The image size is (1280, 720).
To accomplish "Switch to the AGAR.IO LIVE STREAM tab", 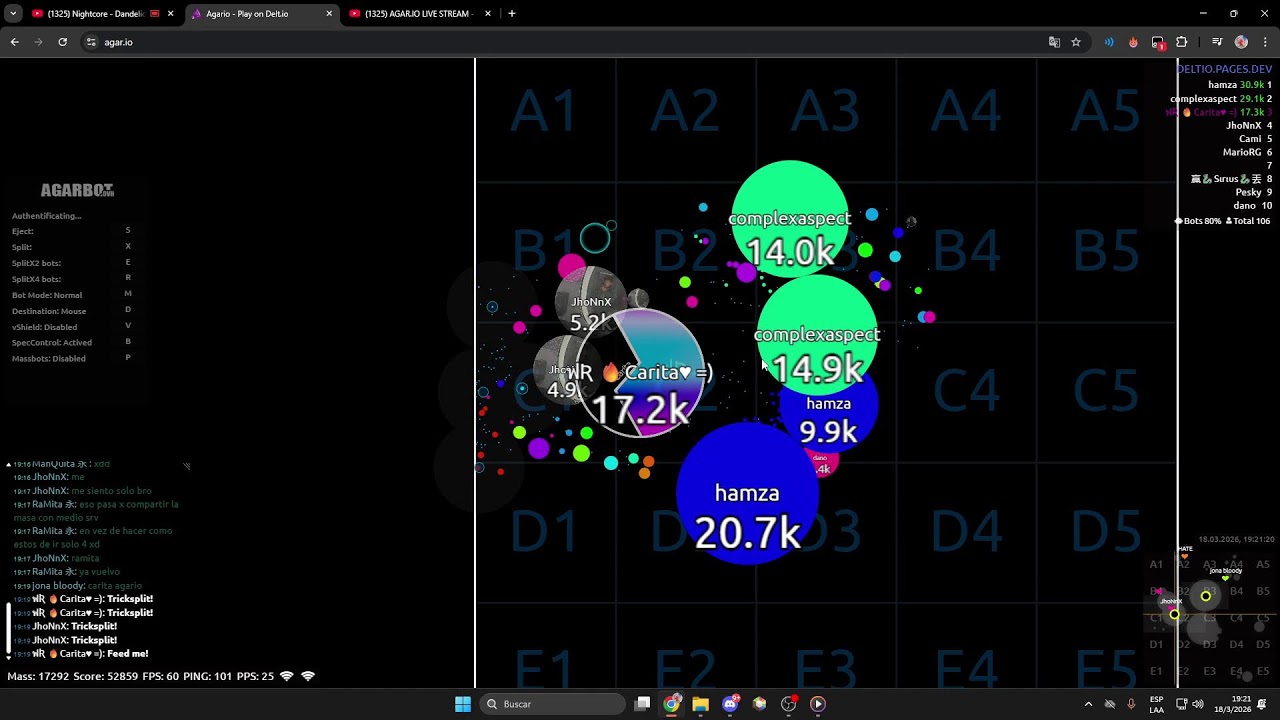I will [420, 14].
